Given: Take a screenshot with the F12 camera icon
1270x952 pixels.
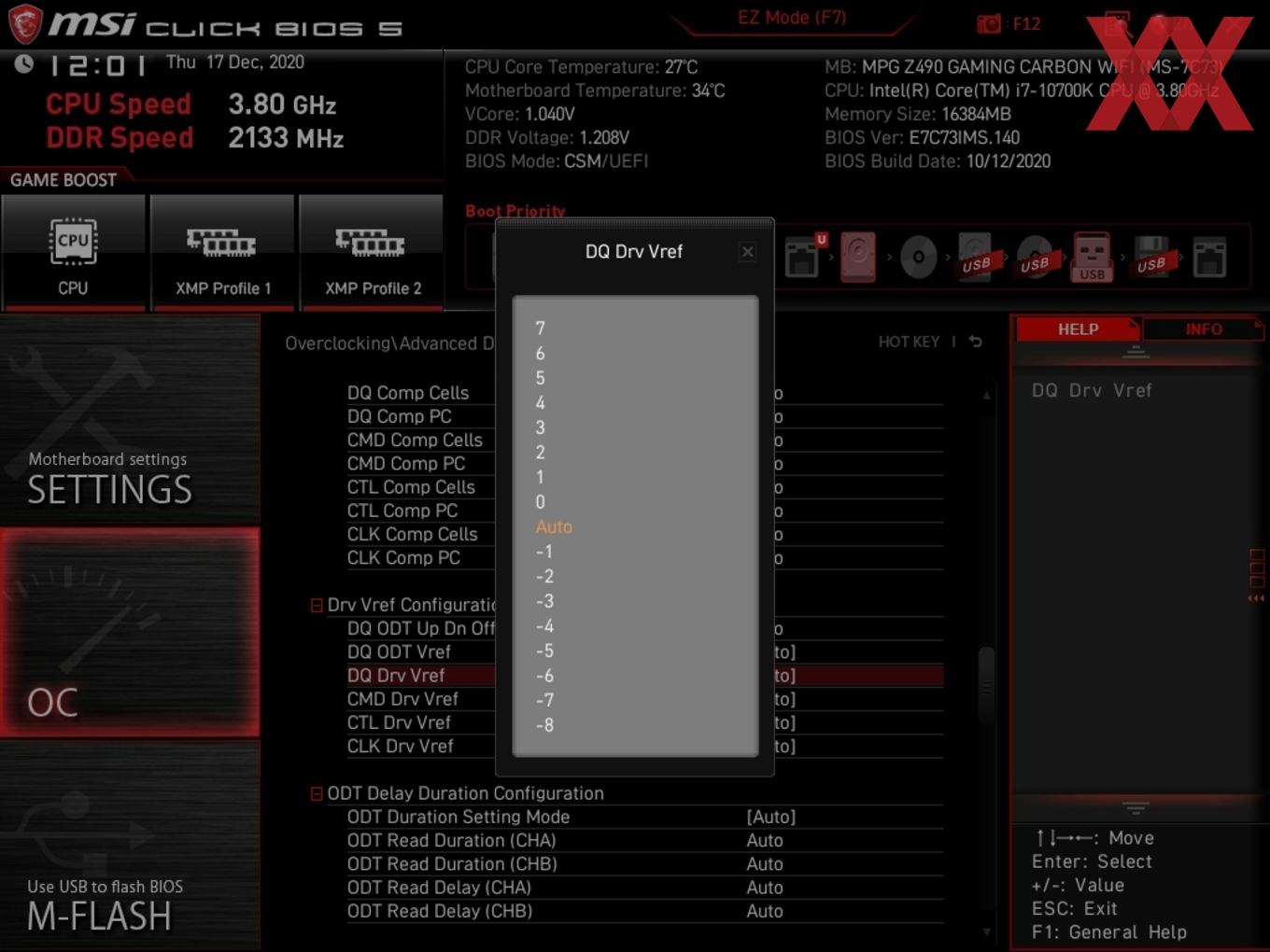Looking at the screenshot, I should click(x=988, y=23).
